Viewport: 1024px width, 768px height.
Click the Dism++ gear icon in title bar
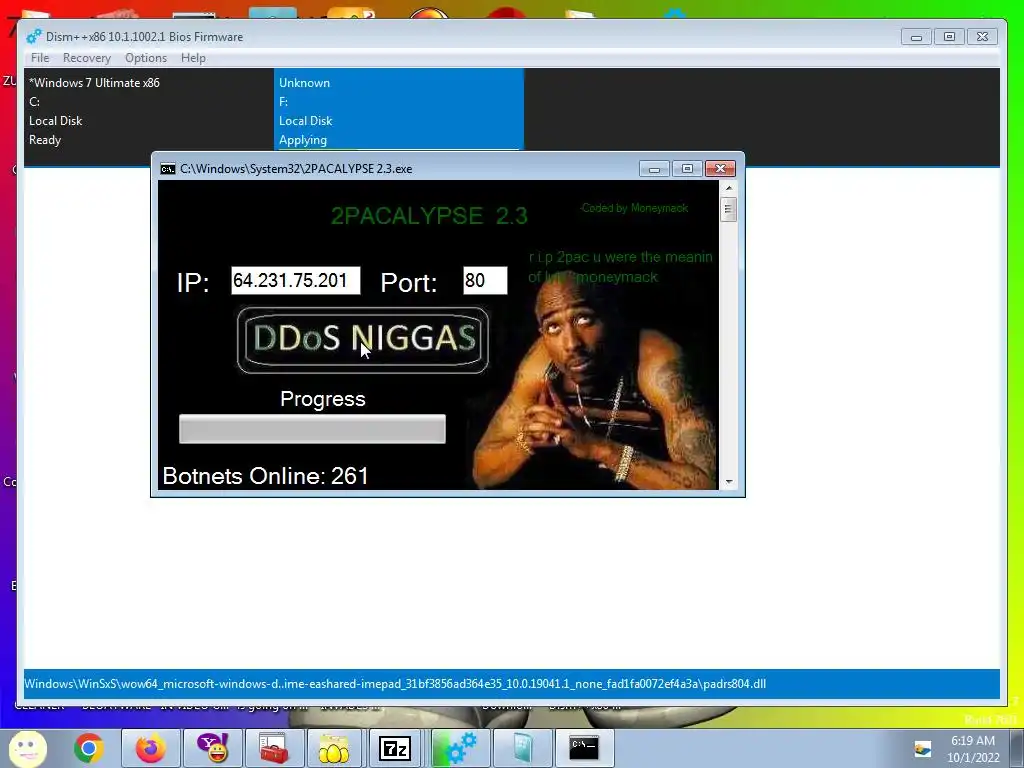[x=34, y=37]
